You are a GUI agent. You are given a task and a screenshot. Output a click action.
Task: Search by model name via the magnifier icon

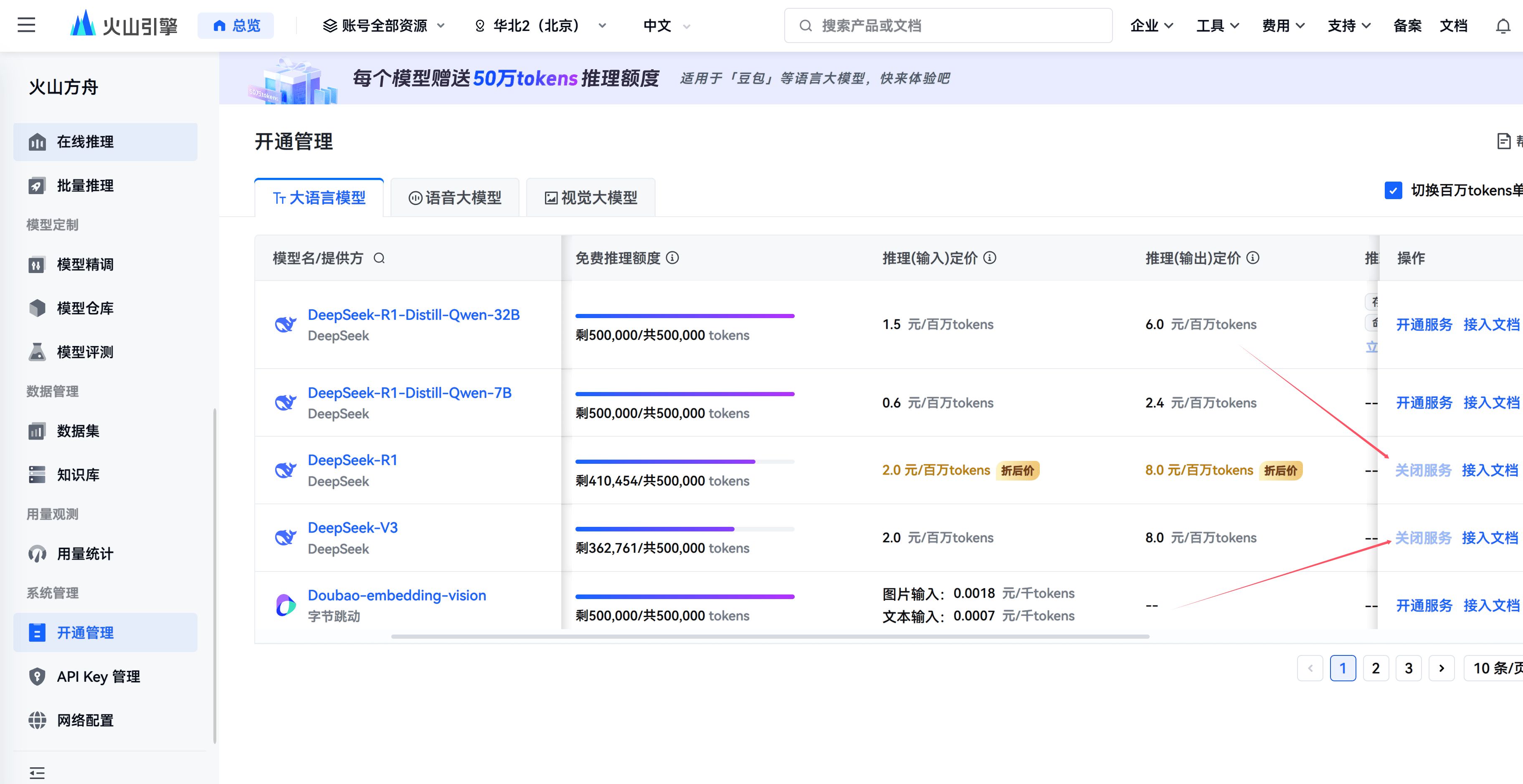[x=380, y=258]
